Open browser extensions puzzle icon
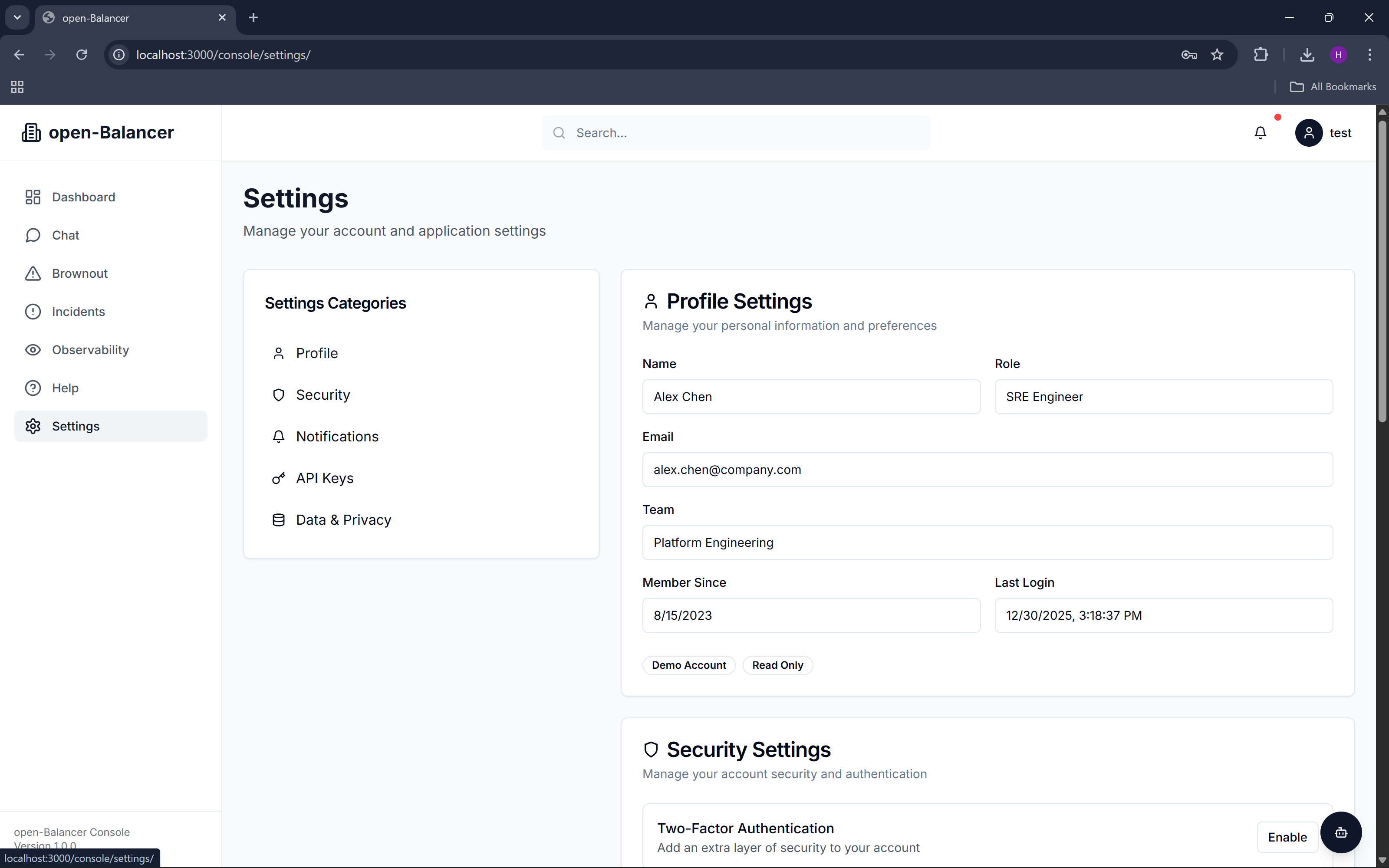This screenshot has height=868, width=1389. point(1261,55)
